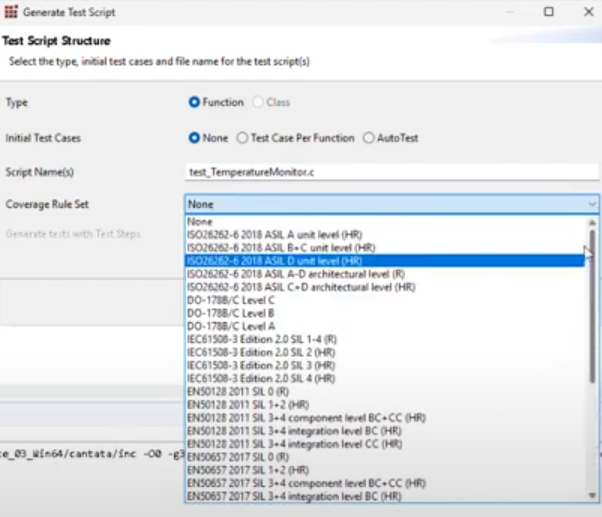The image size is (602, 517).
Task: Maximize the Generate Test Script window
Action: tap(549, 12)
